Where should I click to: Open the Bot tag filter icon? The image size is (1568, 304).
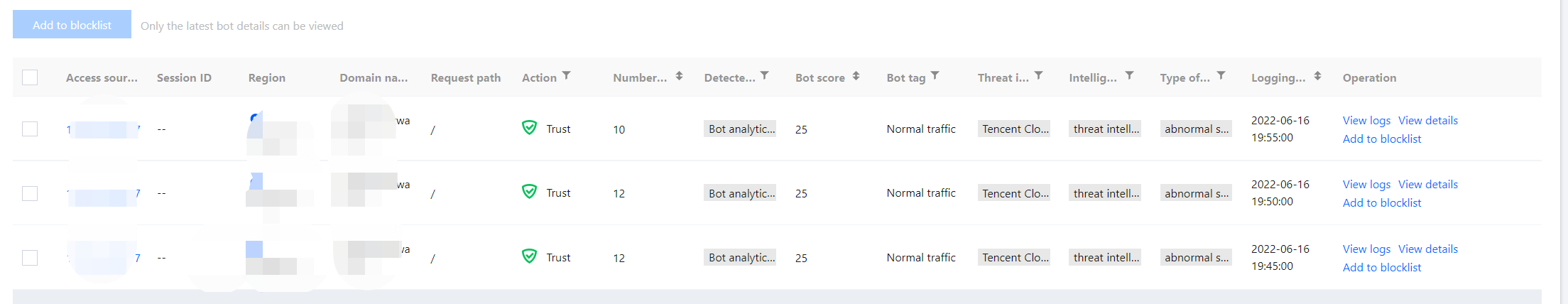pos(935,75)
